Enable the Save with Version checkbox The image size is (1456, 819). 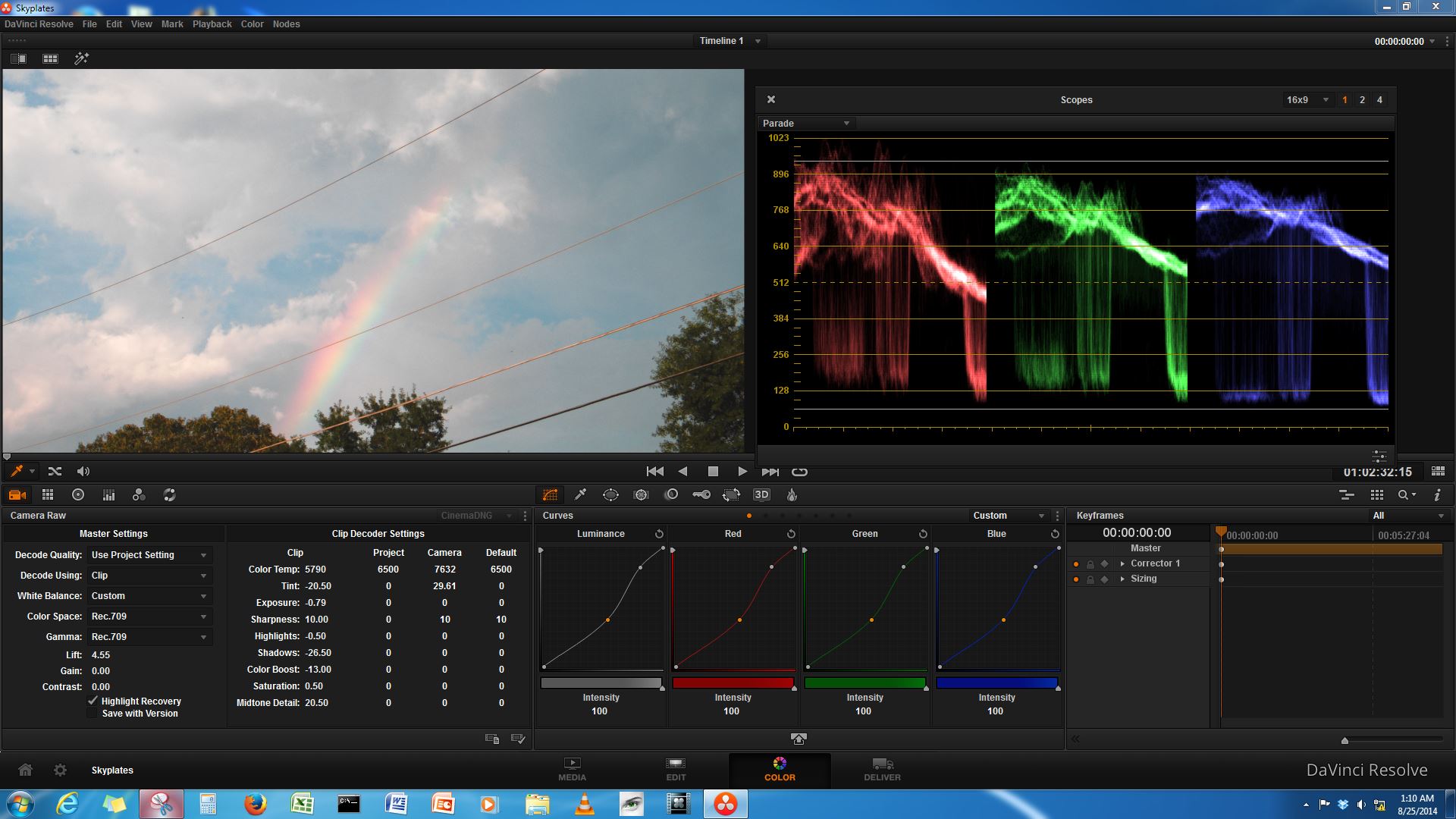[x=93, y=714]
